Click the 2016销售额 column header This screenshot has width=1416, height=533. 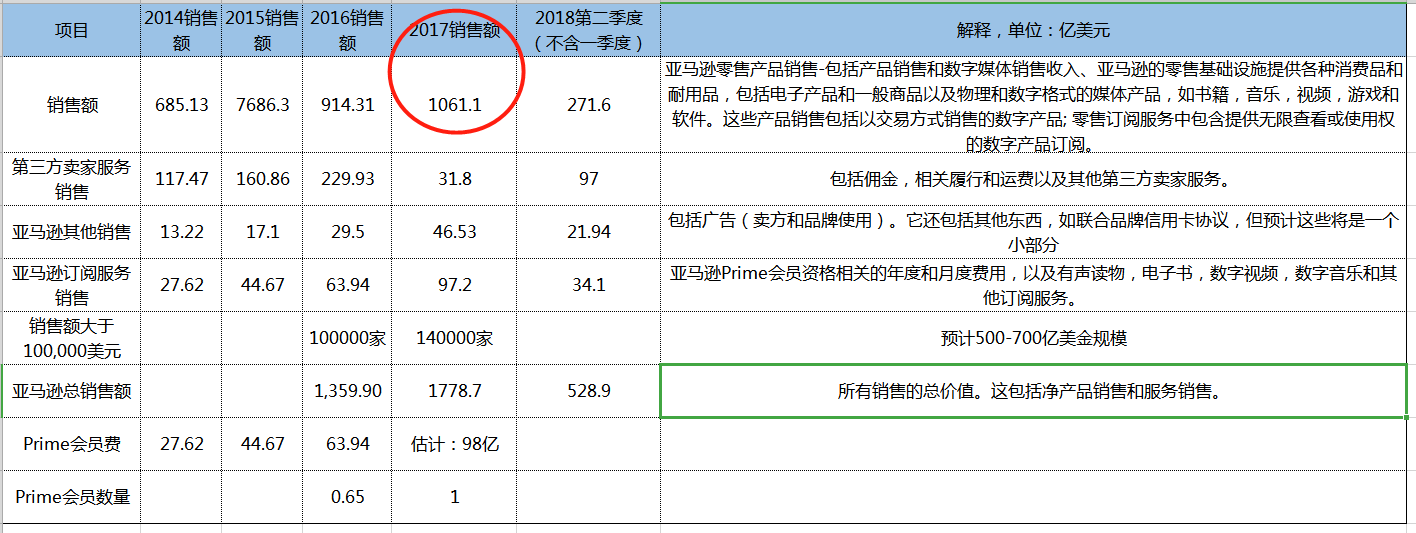pyautogui.click(x=347, y=30)
